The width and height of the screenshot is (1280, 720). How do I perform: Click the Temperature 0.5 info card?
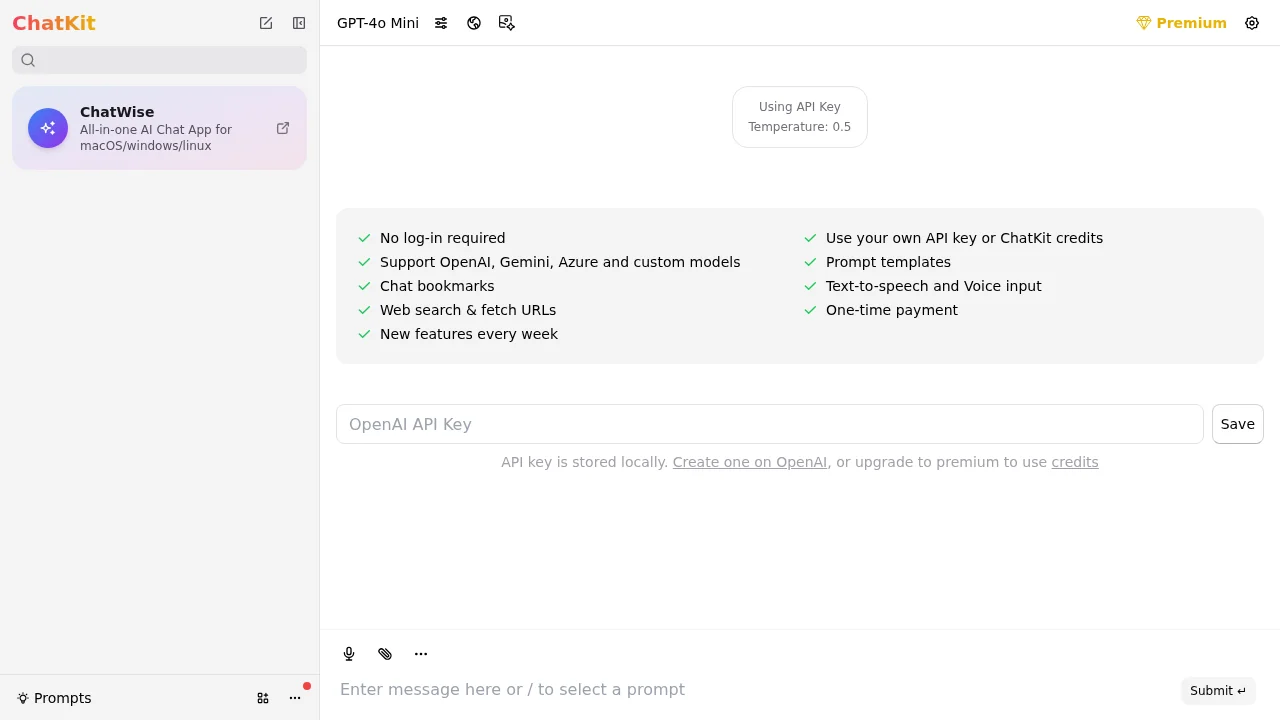(x=799, y=116)
